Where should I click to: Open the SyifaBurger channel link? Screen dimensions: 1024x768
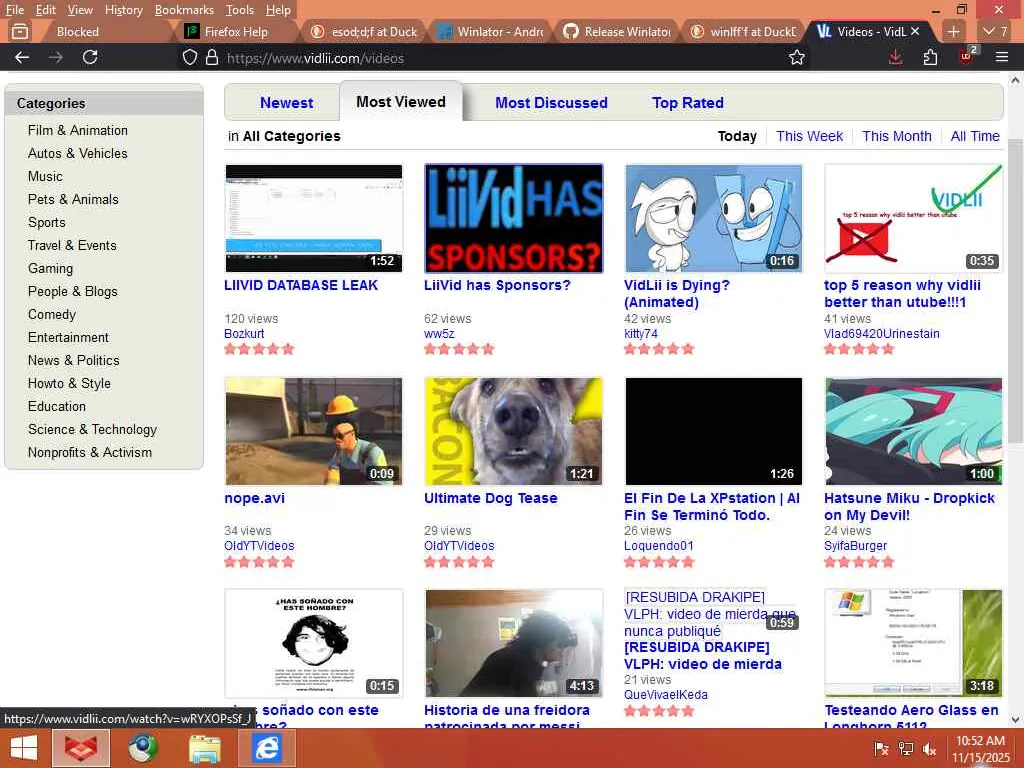856,545
